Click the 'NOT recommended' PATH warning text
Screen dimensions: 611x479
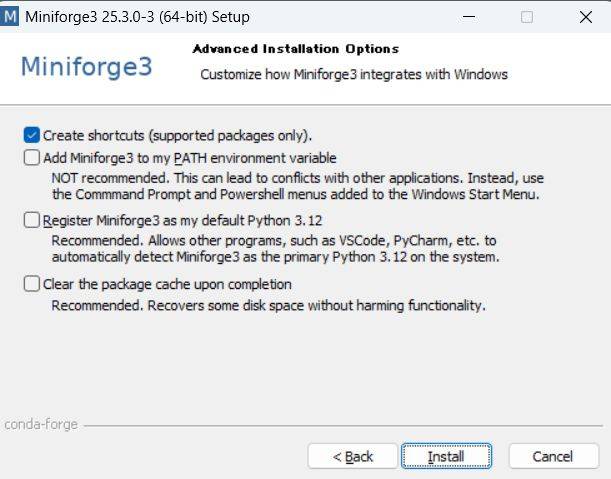pyautogui.click(x=298, y=186)
